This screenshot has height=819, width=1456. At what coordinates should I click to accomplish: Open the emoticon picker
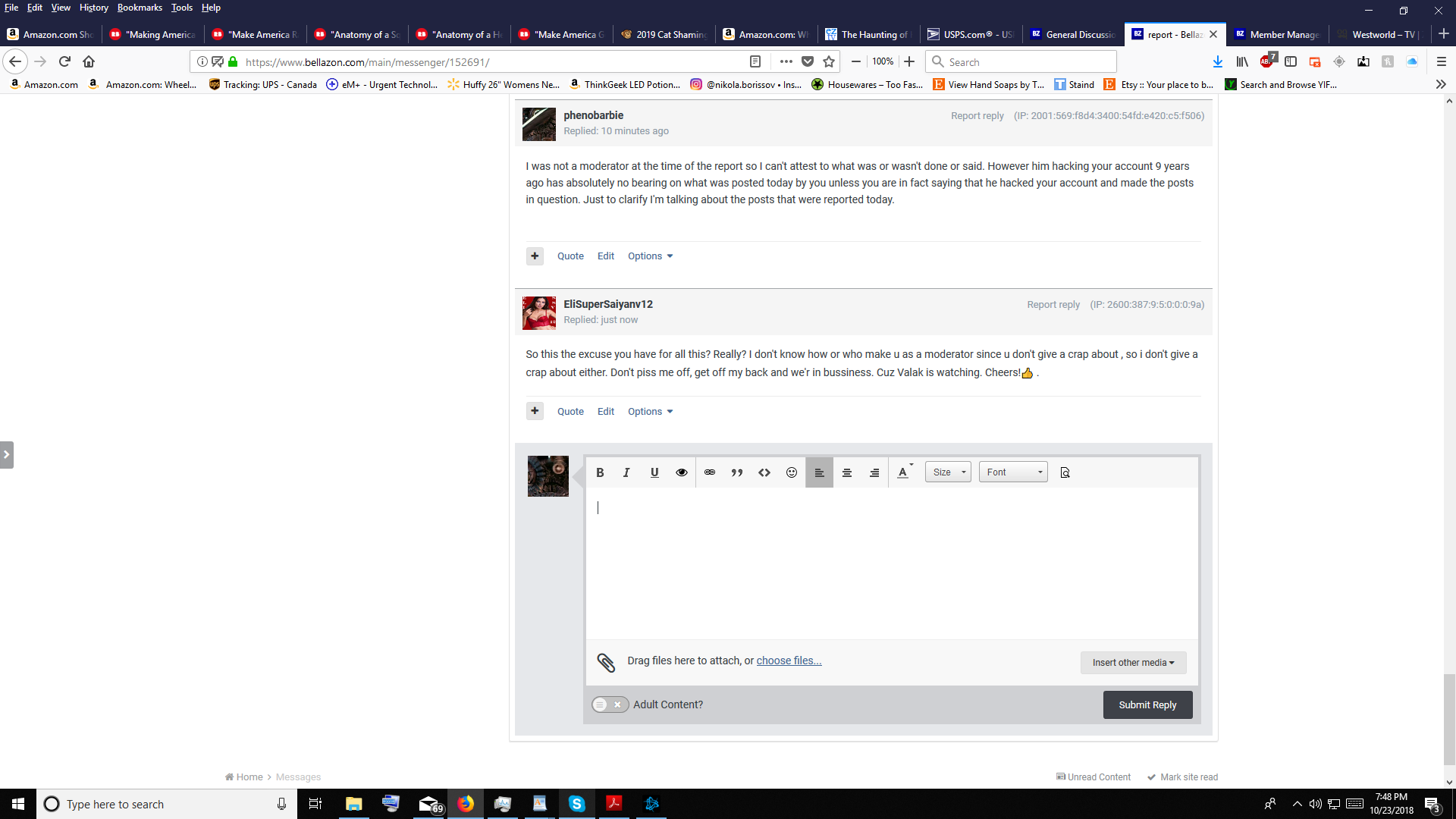click(792, 472)
